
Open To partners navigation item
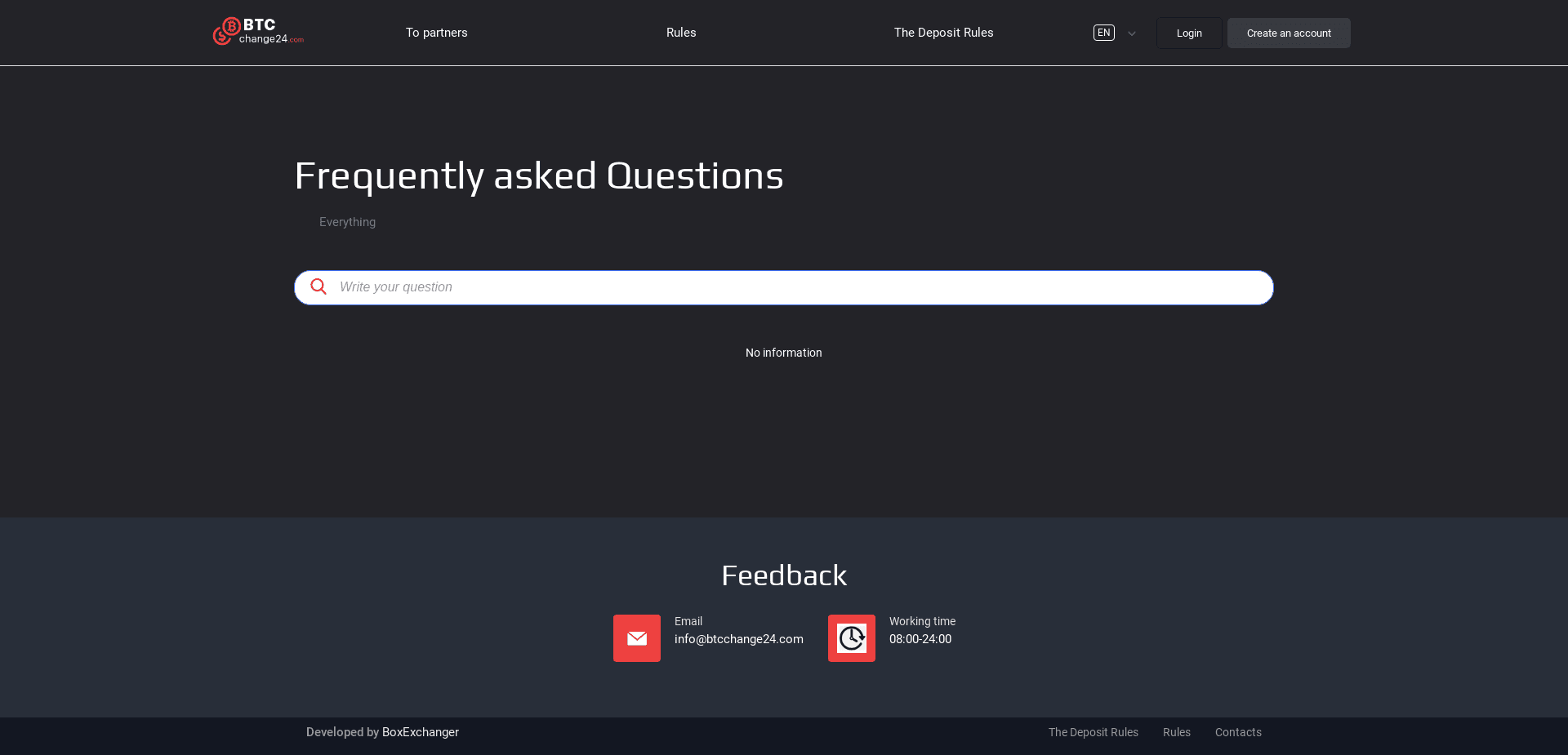[x=436, y=33]
